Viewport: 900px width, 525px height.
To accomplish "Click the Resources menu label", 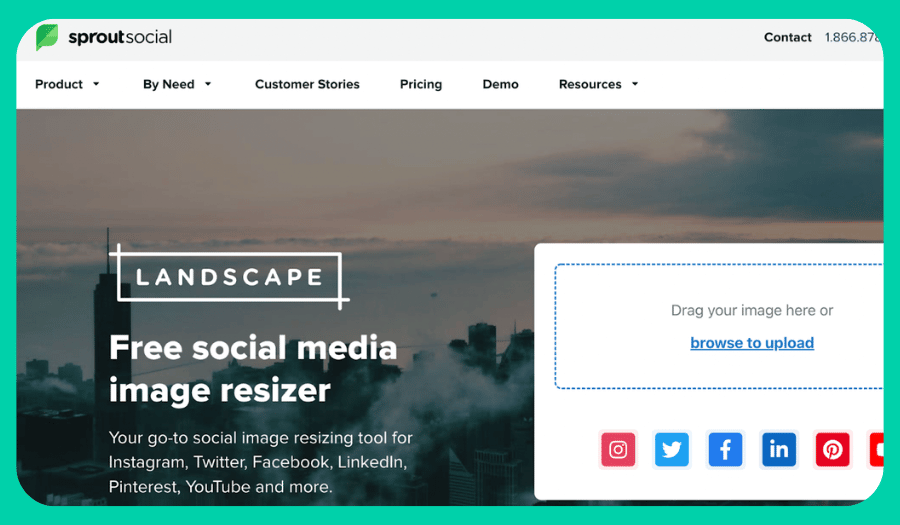I will (x=590, y=84).
